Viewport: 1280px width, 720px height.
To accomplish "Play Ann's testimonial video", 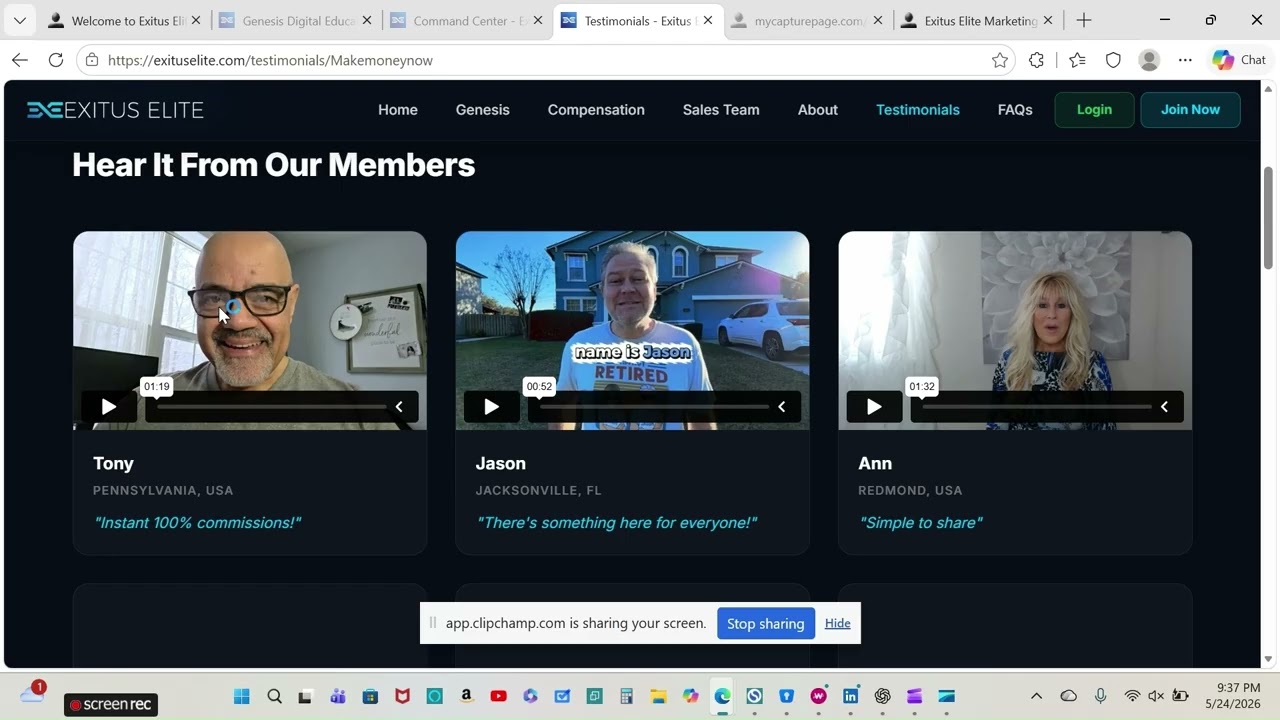I will tap(874, 406).
